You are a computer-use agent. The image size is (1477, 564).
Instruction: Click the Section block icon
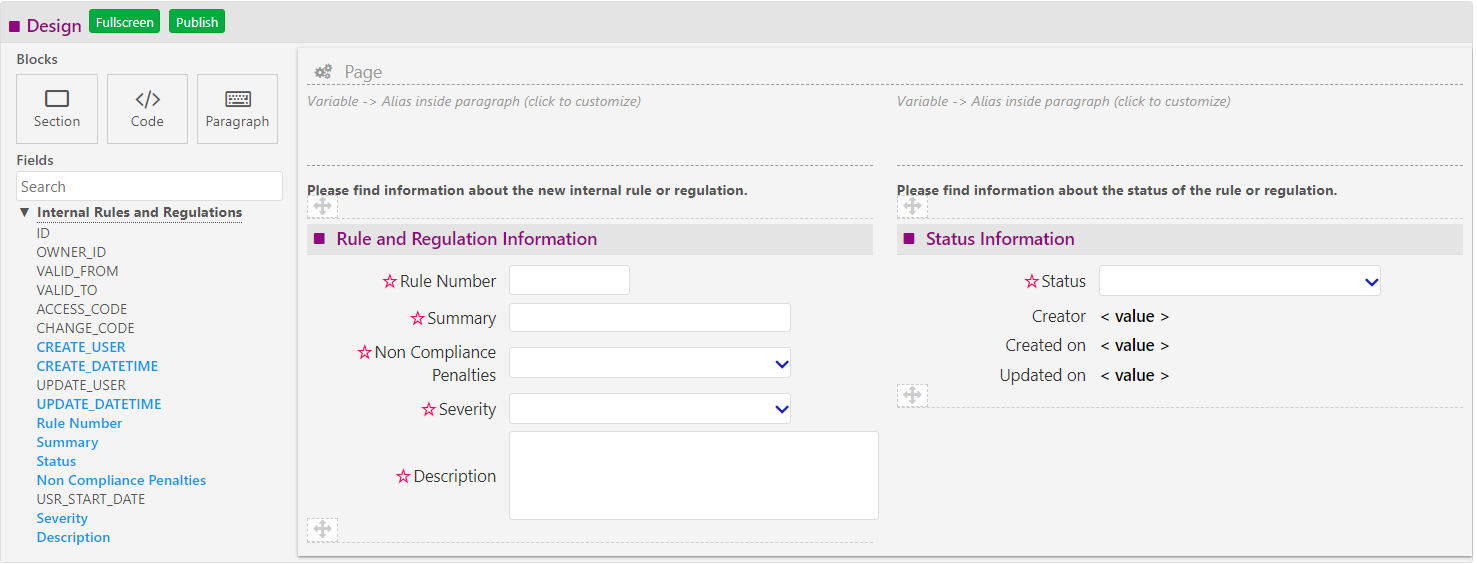57,99
